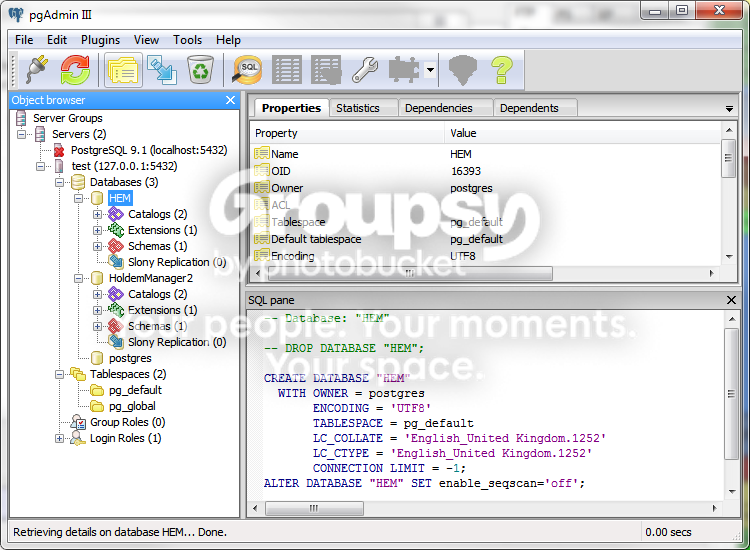Click the properties vertical scrollbar down arrow
750x550 pixels.
coord(729,257)
